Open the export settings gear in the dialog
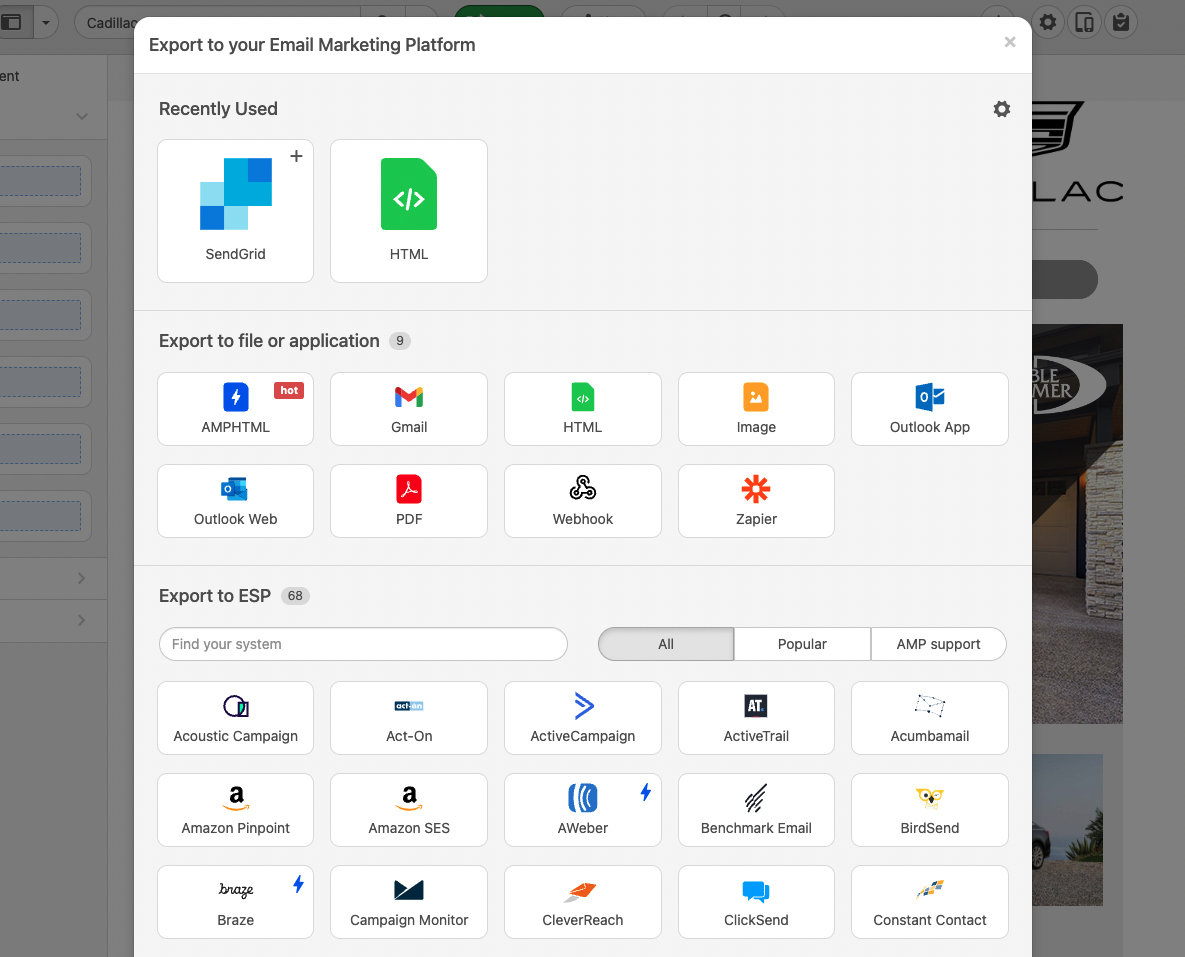This screenshot has height=957, width=1185. (1001, 109)
